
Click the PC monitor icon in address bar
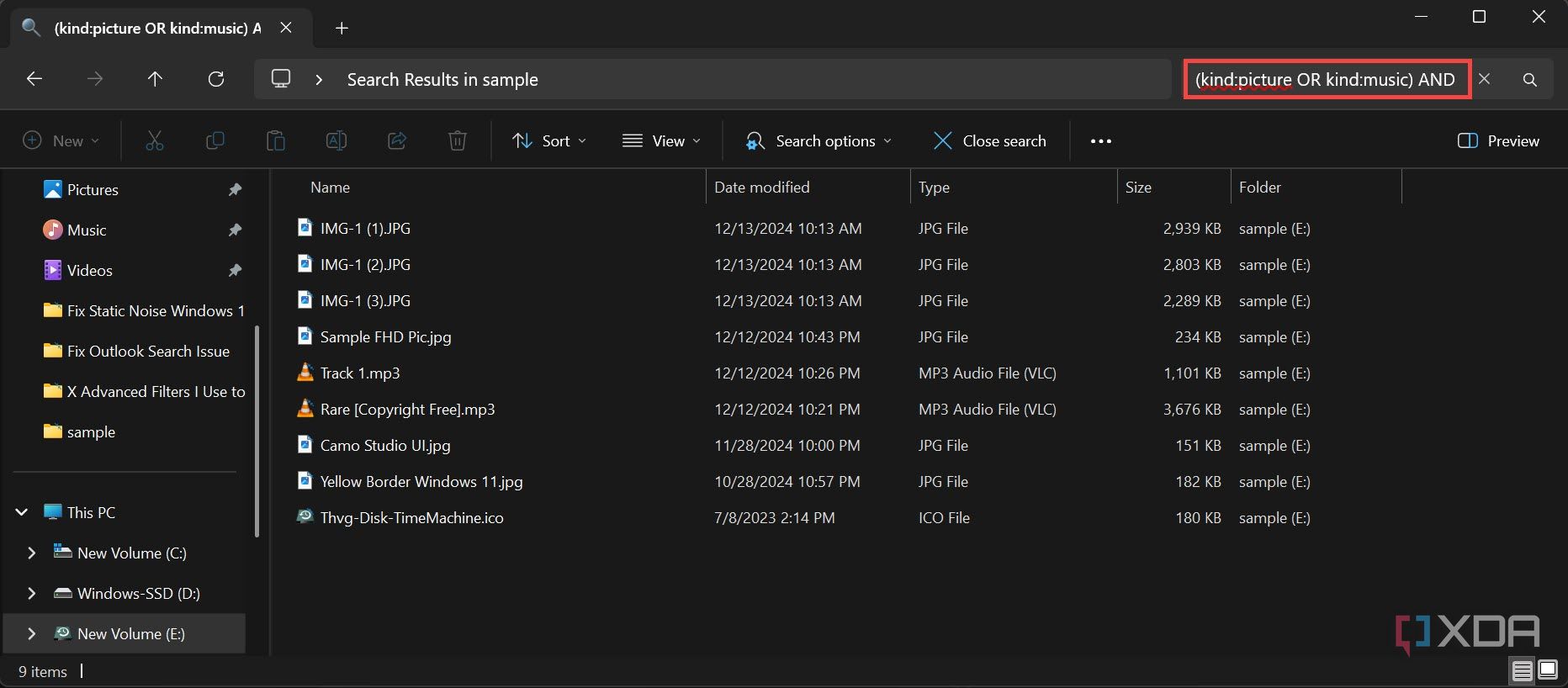[281, 79]
